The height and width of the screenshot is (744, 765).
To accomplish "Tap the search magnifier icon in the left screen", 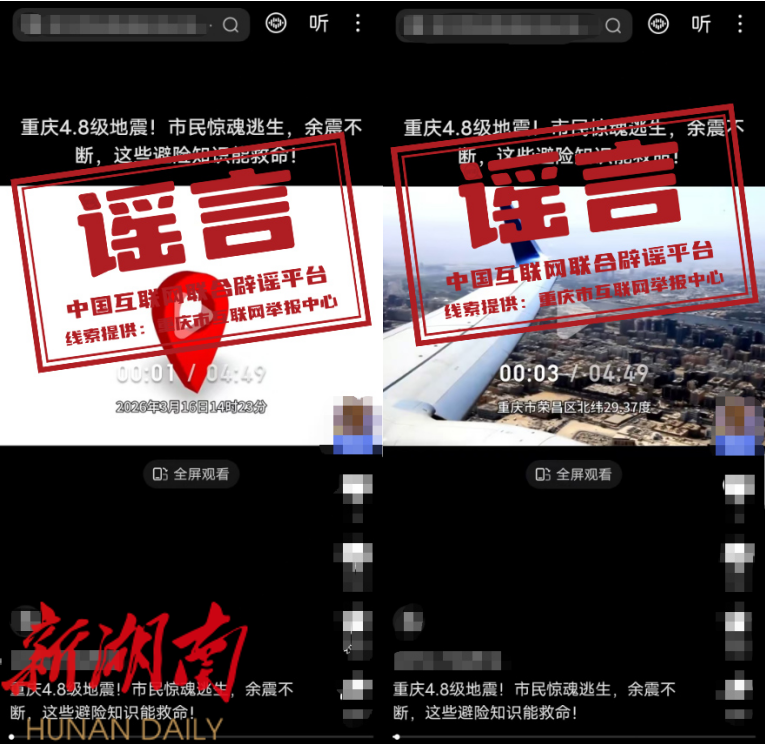I will pyautogui.click(x=231, y=25).
